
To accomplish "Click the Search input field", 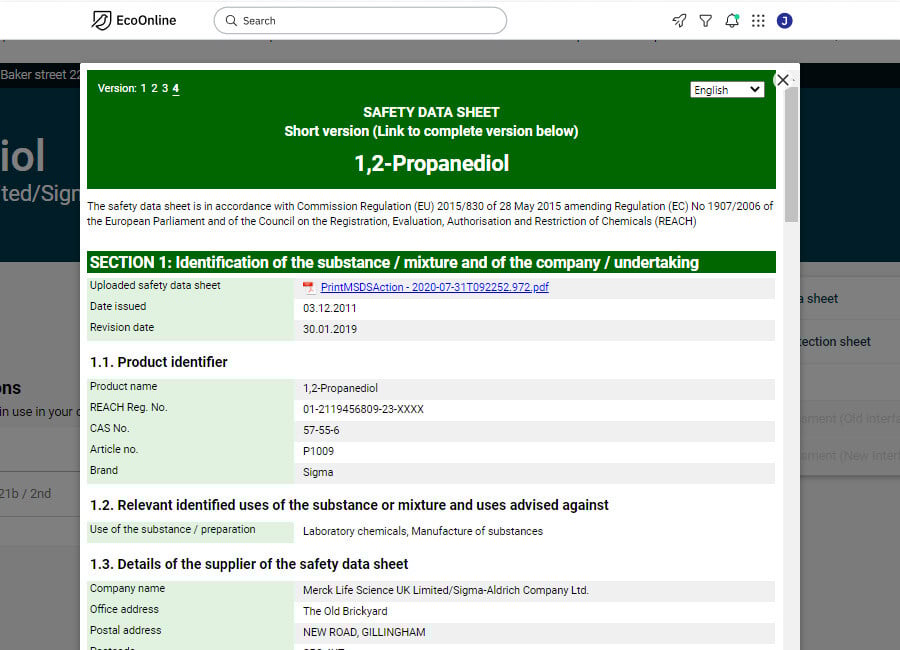I will click(360, 21).
